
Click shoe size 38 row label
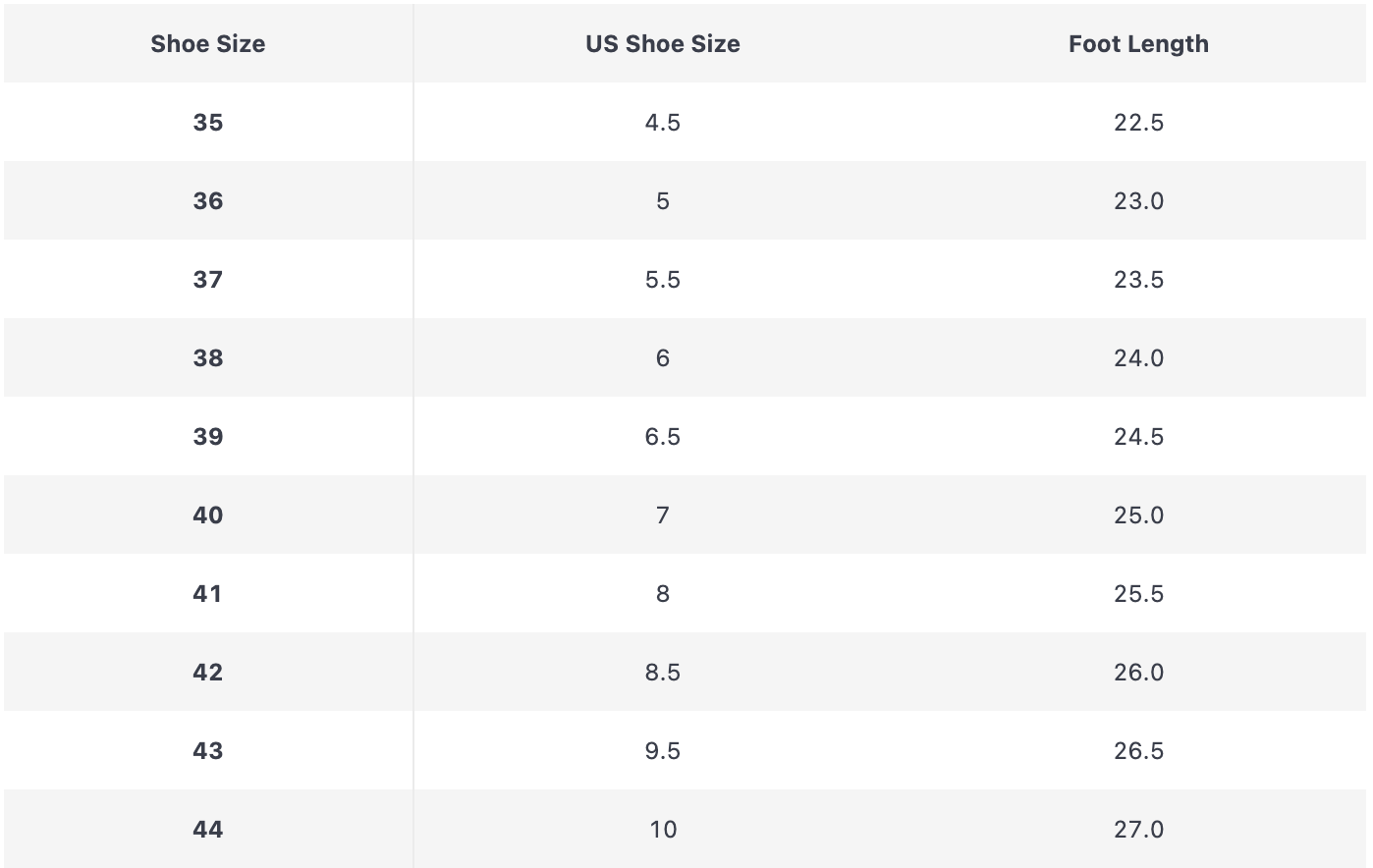click(x=207, y=358)
